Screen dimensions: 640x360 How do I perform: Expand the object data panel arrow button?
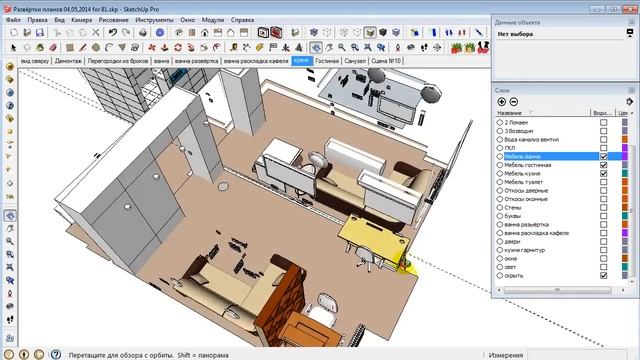click(x=630, y=33)
